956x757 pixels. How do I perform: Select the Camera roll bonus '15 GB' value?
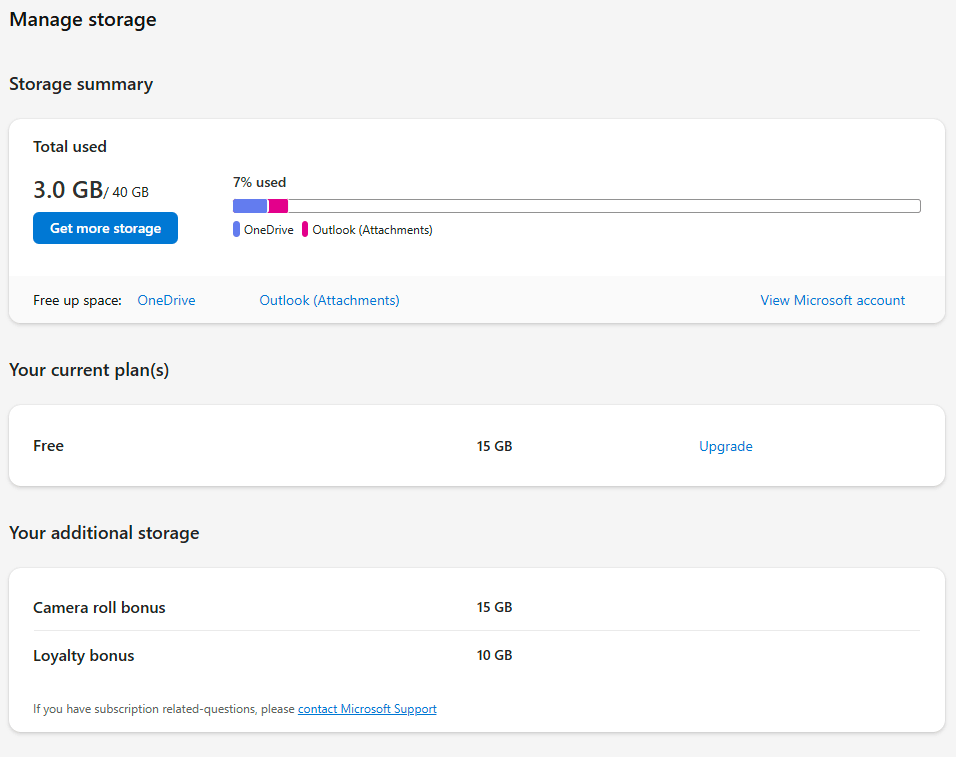(x=494, y=607)
